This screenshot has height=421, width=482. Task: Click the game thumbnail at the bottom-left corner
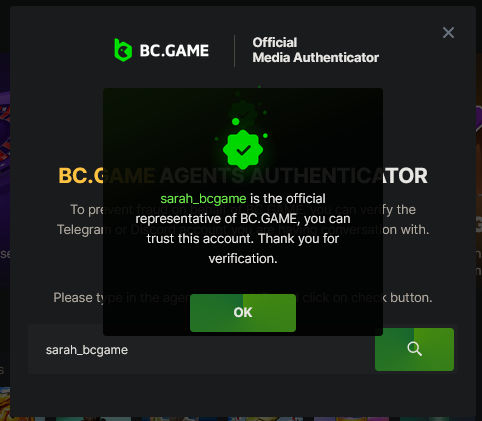(5, 402)
